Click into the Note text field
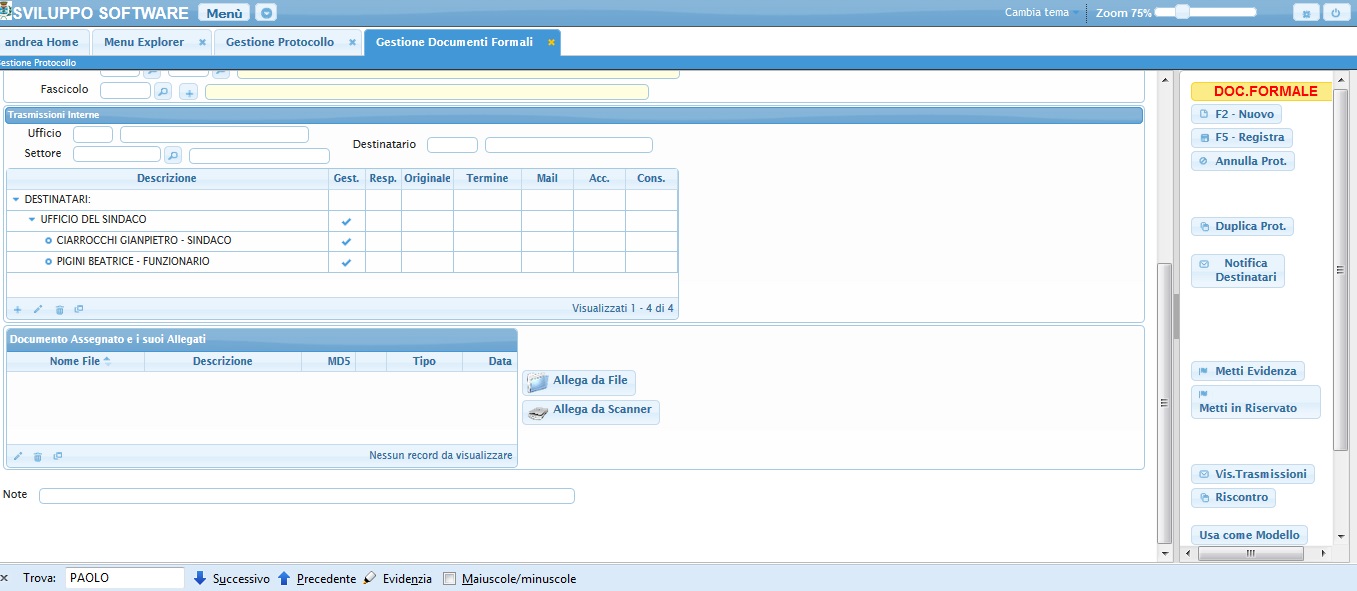The height and width of the screenshot is (591, 1357). 306,496
